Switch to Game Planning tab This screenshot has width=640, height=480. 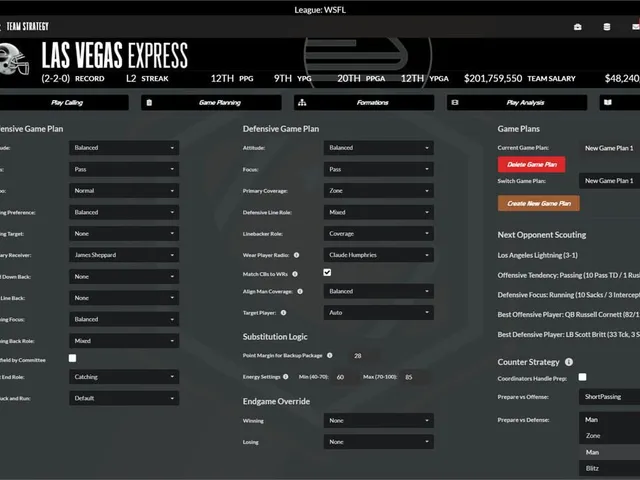coord(211,102)
